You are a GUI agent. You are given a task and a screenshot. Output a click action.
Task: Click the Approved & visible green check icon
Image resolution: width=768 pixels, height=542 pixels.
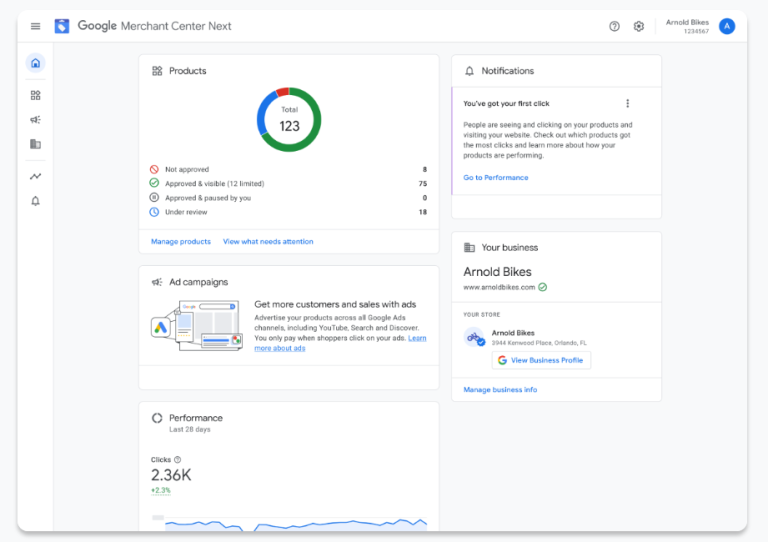pos(154,183)
